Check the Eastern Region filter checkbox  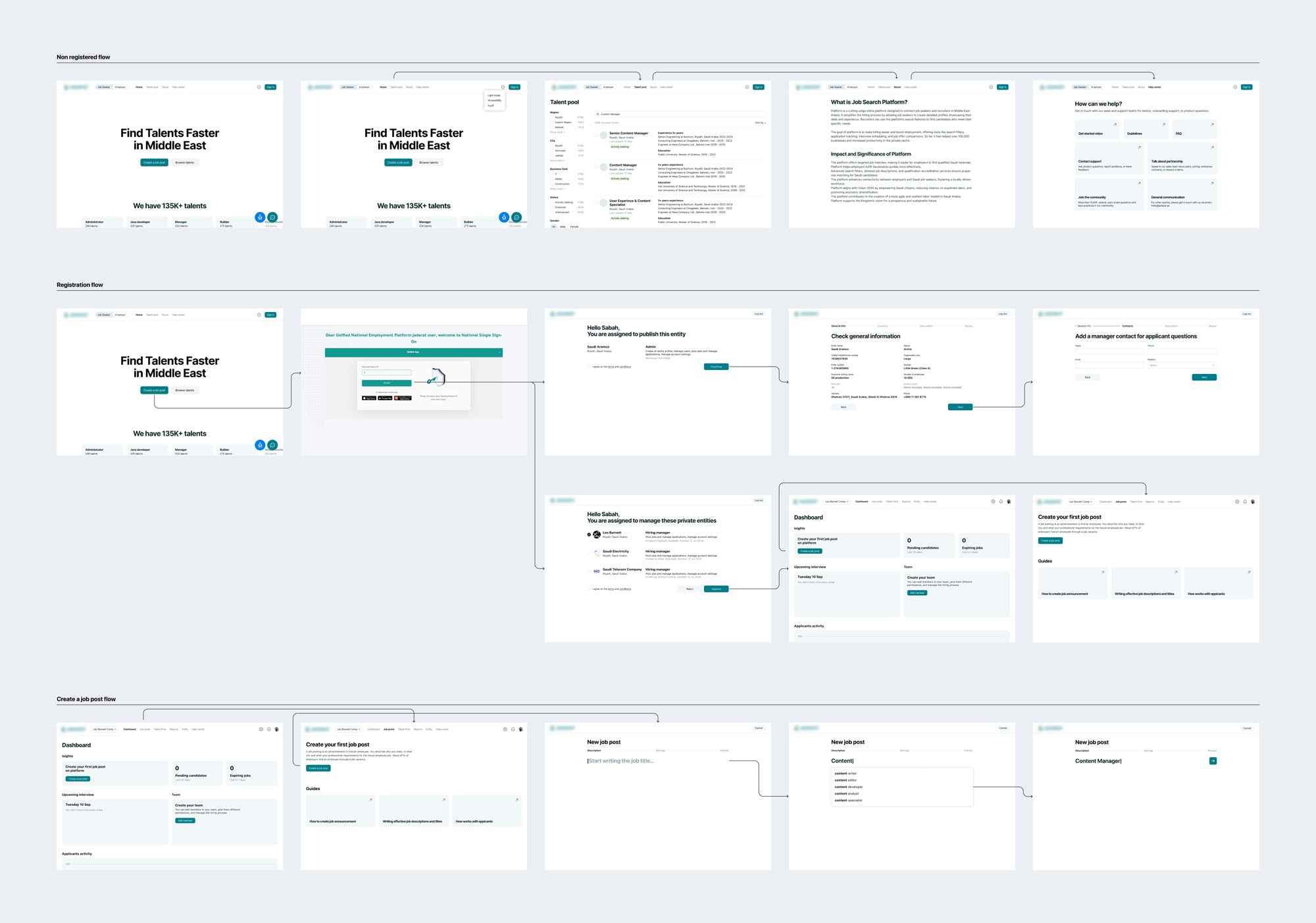552,122
